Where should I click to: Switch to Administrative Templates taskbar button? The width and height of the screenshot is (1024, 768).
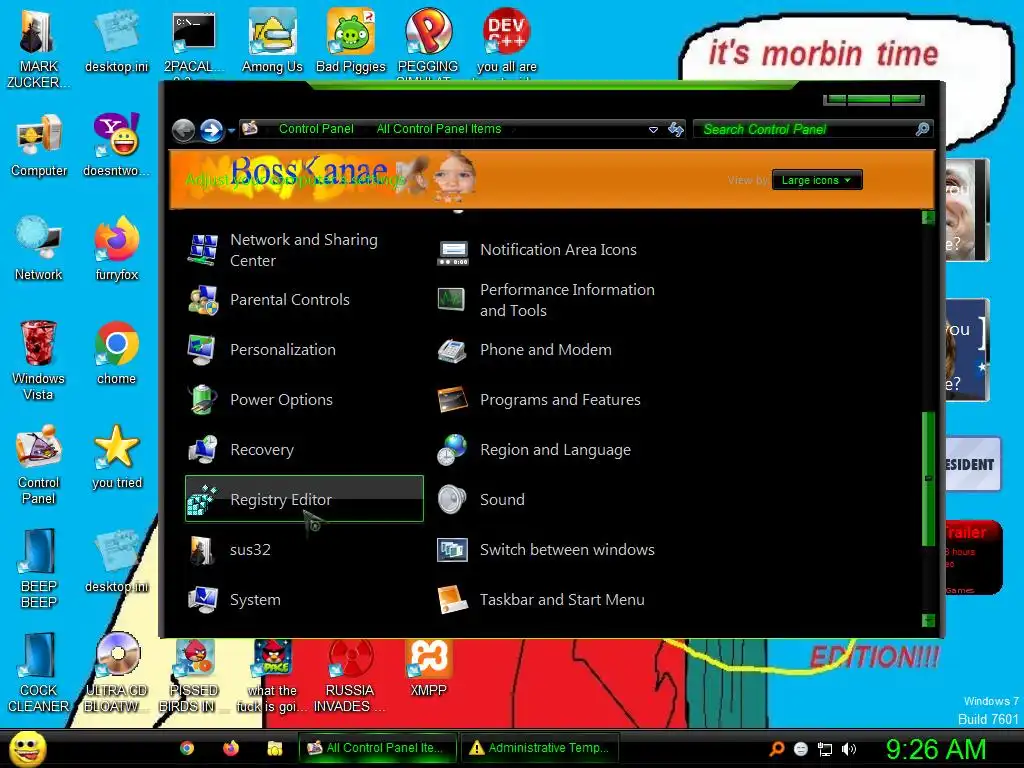[x=539, y=748]
